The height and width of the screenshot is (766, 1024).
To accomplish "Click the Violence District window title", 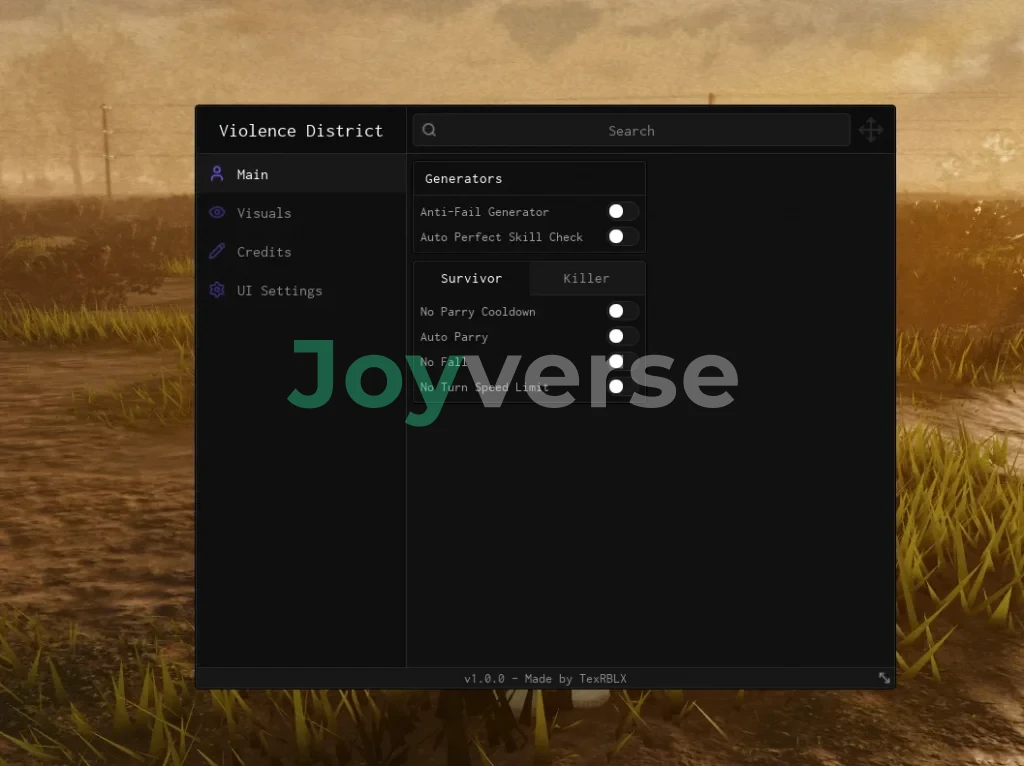I will click(x=301, y=131).
